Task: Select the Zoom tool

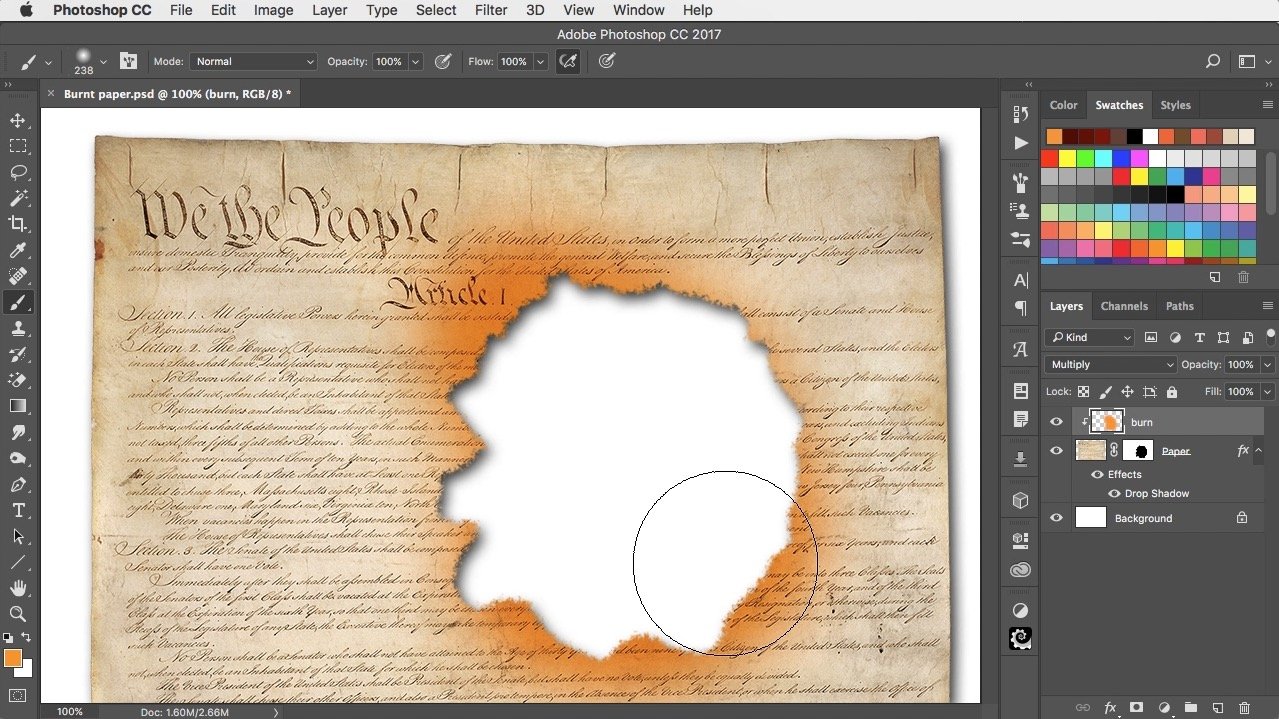Action: 18,614
